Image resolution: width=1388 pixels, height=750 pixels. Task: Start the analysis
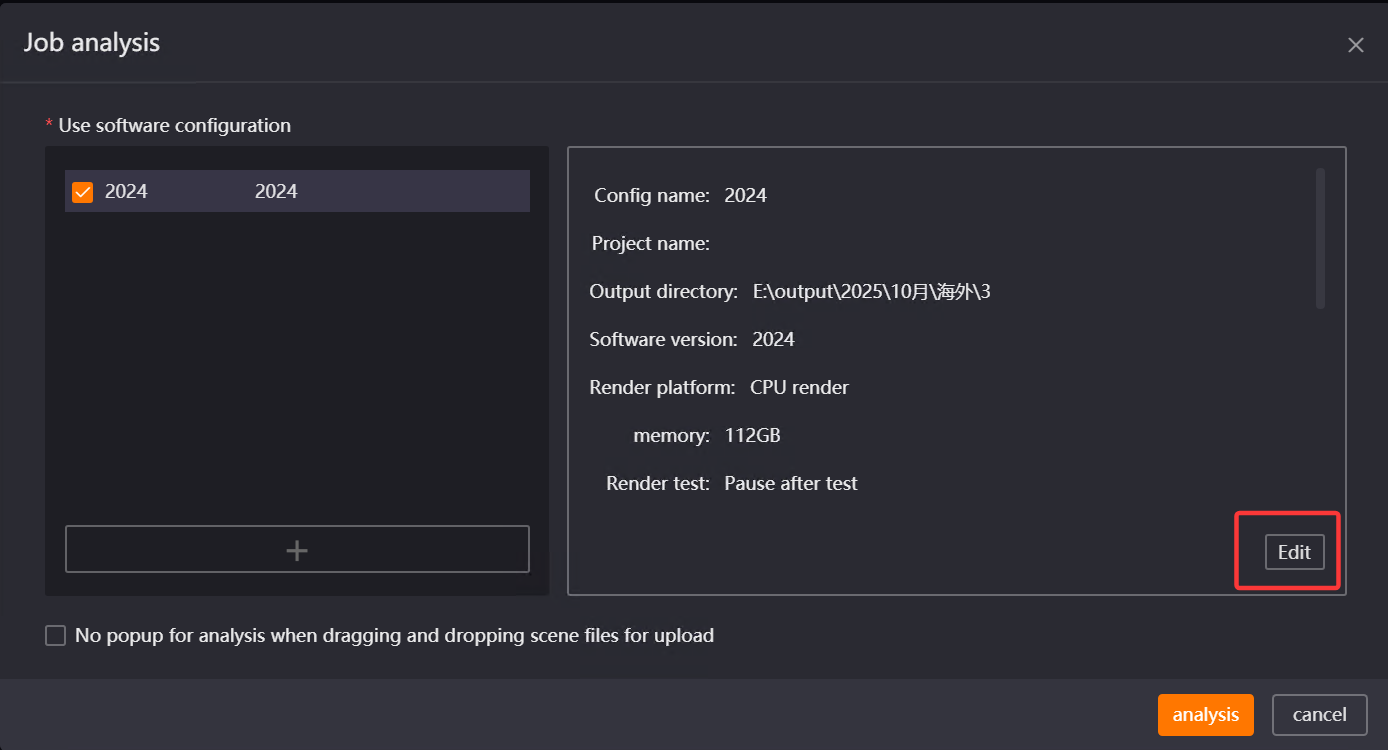click(1205, 715)
